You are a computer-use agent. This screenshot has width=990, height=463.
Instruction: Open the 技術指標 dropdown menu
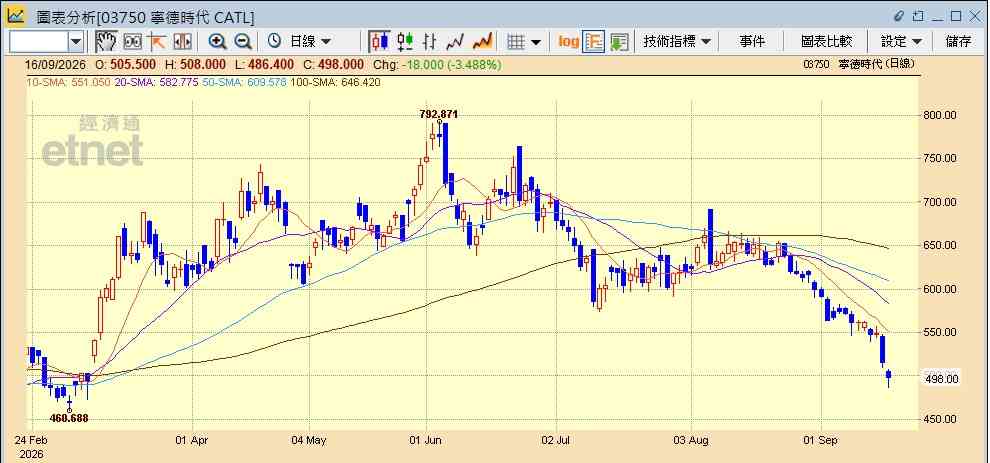click(676, 42)
